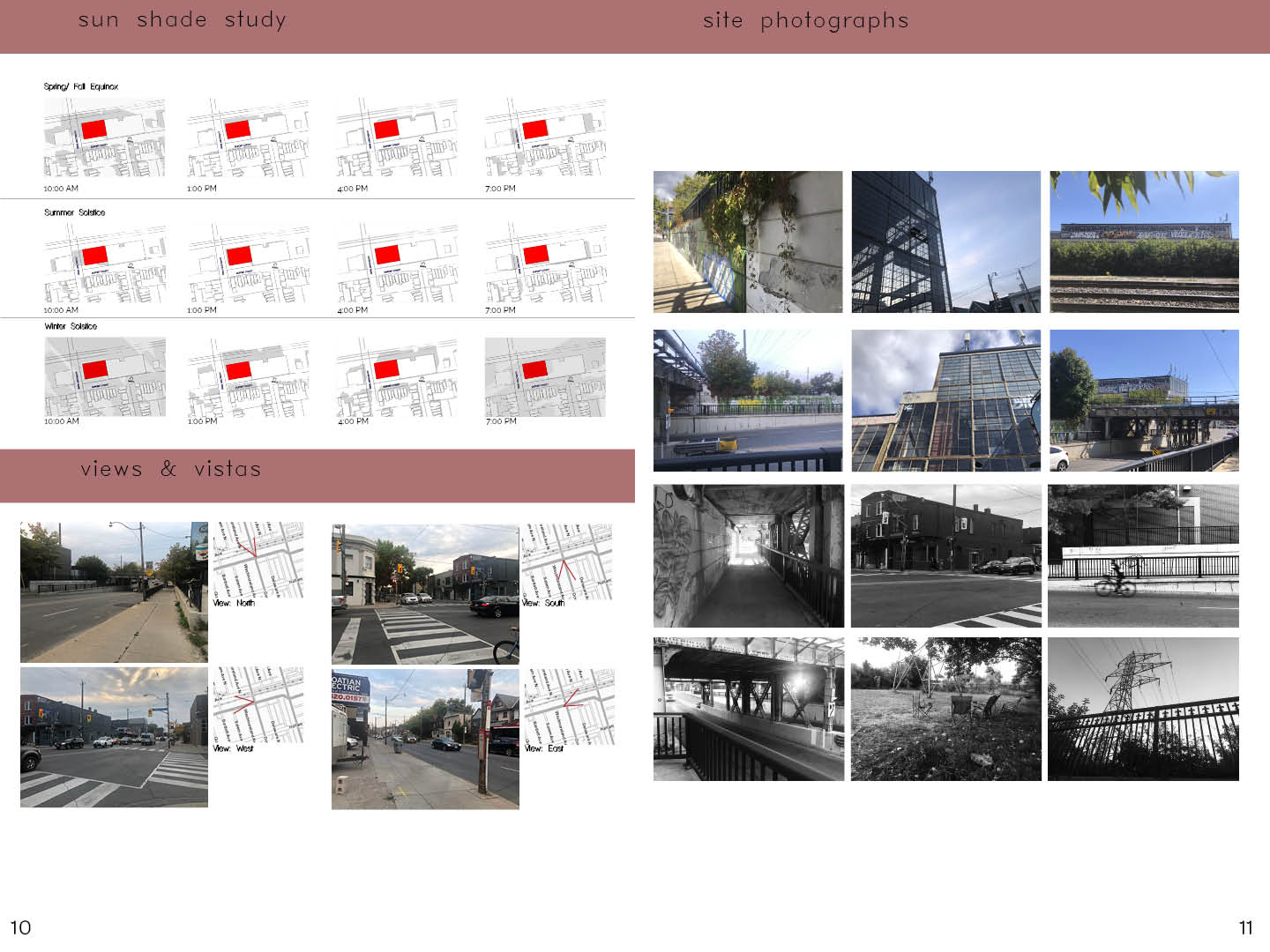Image resolution: width=1270 pixels, height=952 pixels.
Task: Click the 'views & vistas' heading banner
Action: click(x=170, y=470)
